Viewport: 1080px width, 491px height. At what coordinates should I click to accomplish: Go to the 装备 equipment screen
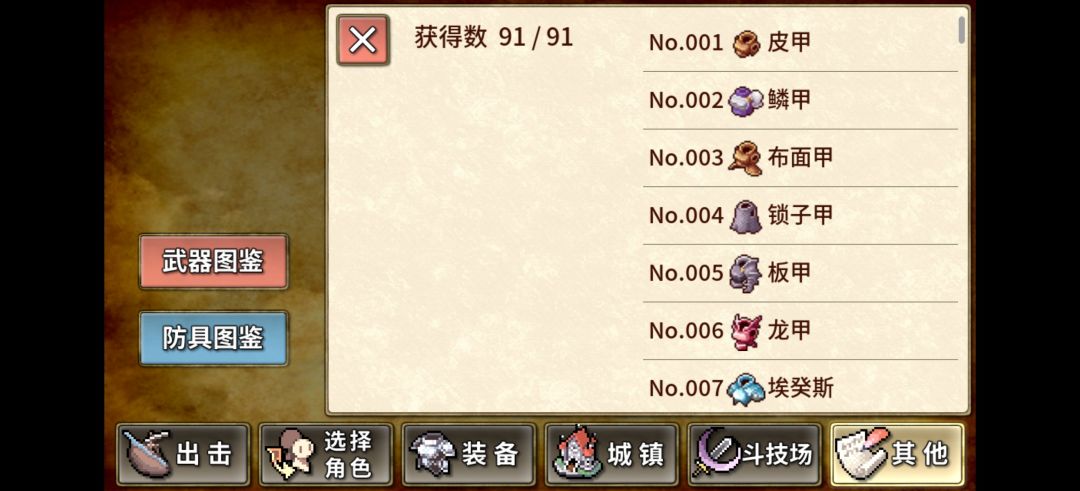click(468, 455)
